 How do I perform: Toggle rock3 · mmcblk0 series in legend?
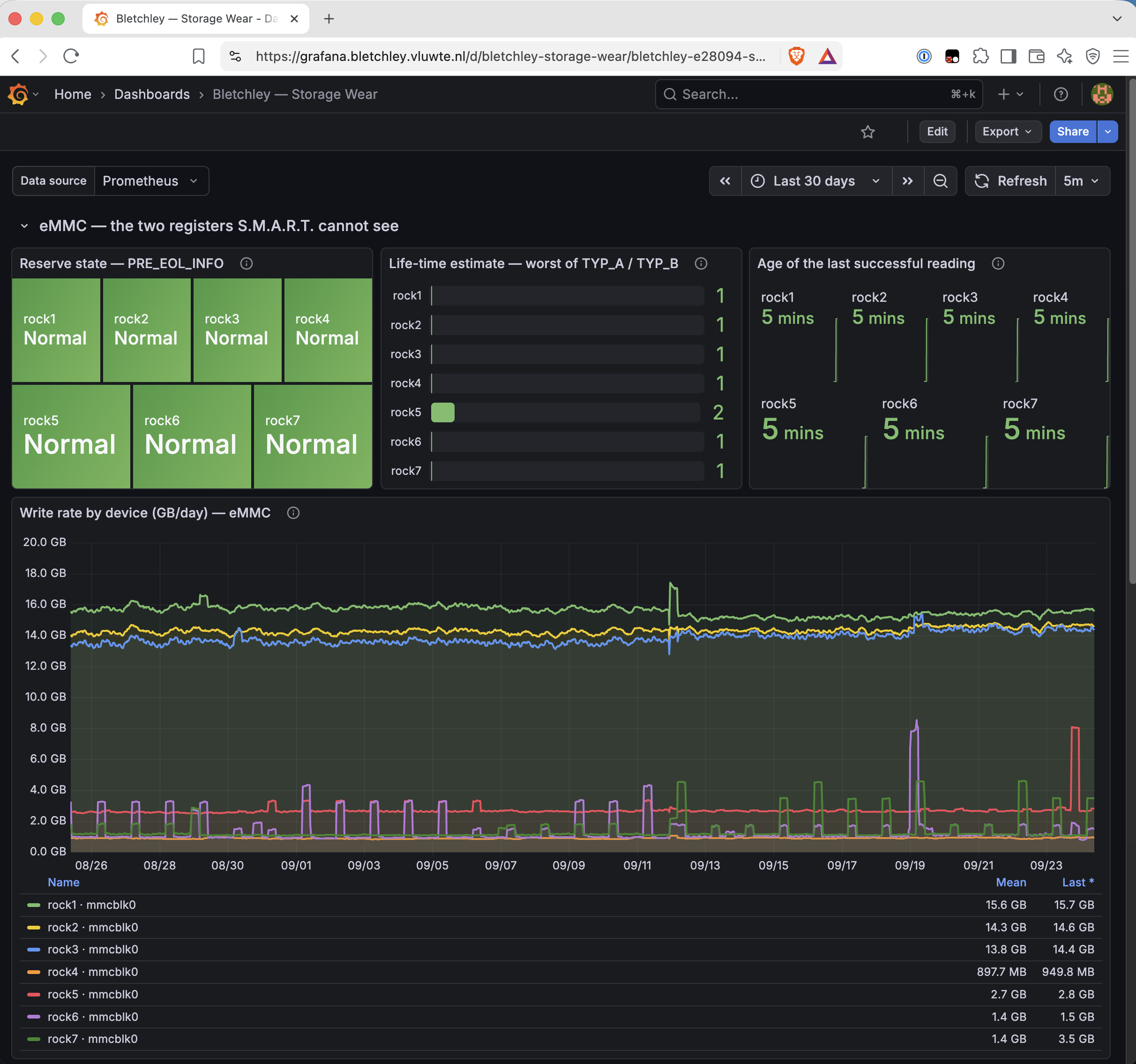pos(93,949)
